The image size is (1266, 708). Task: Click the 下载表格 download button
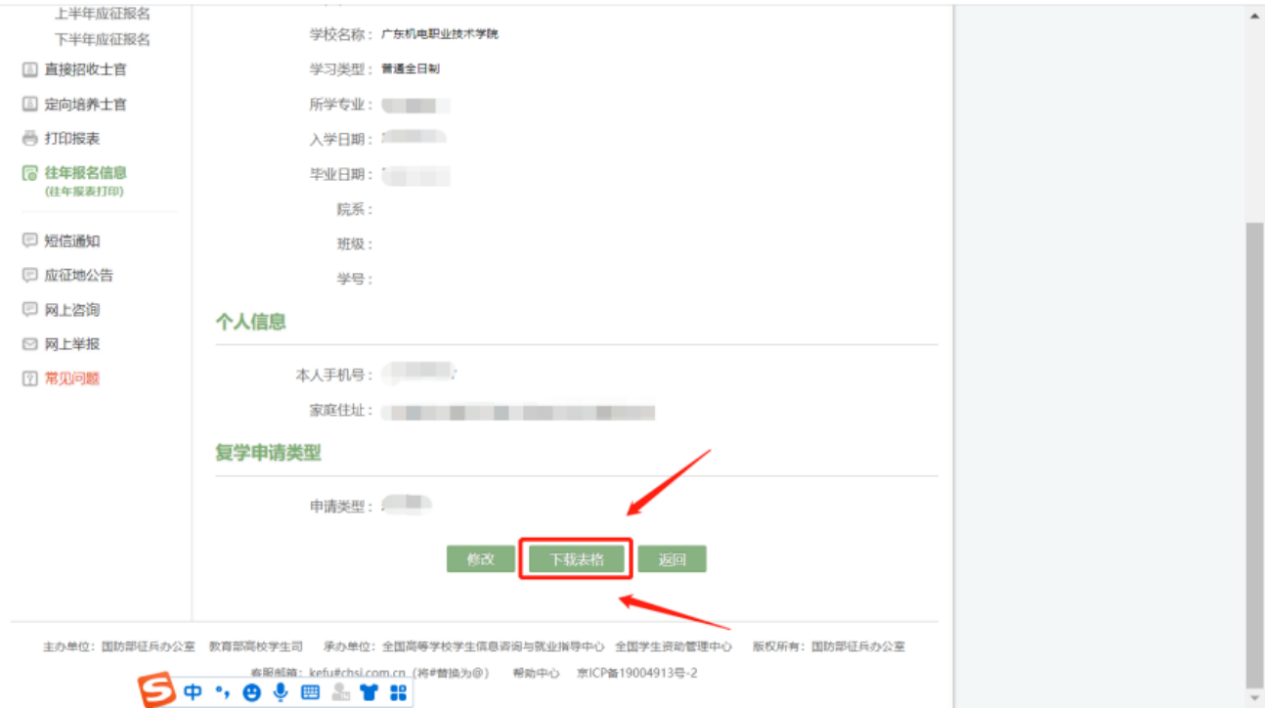coord(576,559)
